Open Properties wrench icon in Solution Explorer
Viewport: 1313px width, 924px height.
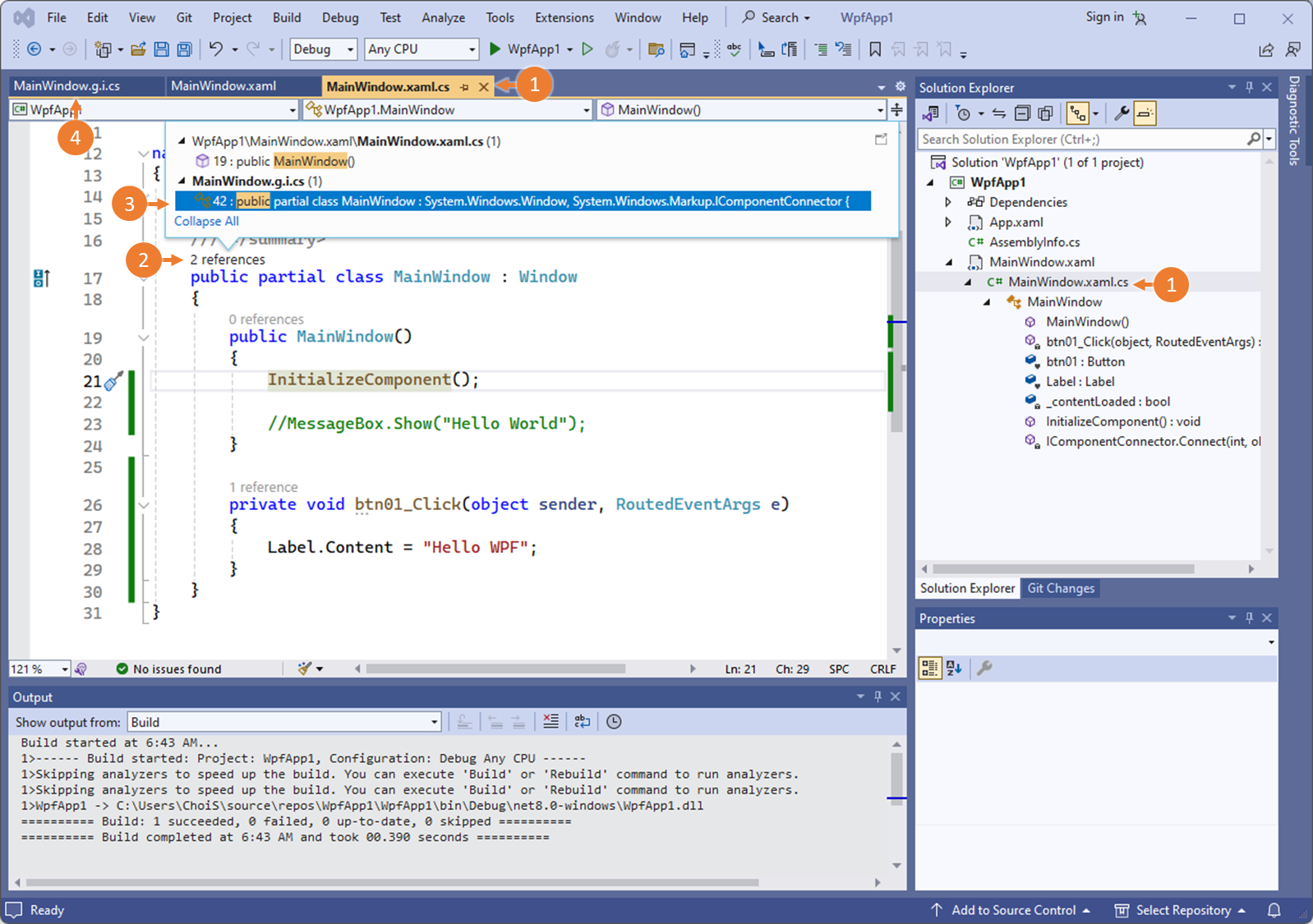1121,113
